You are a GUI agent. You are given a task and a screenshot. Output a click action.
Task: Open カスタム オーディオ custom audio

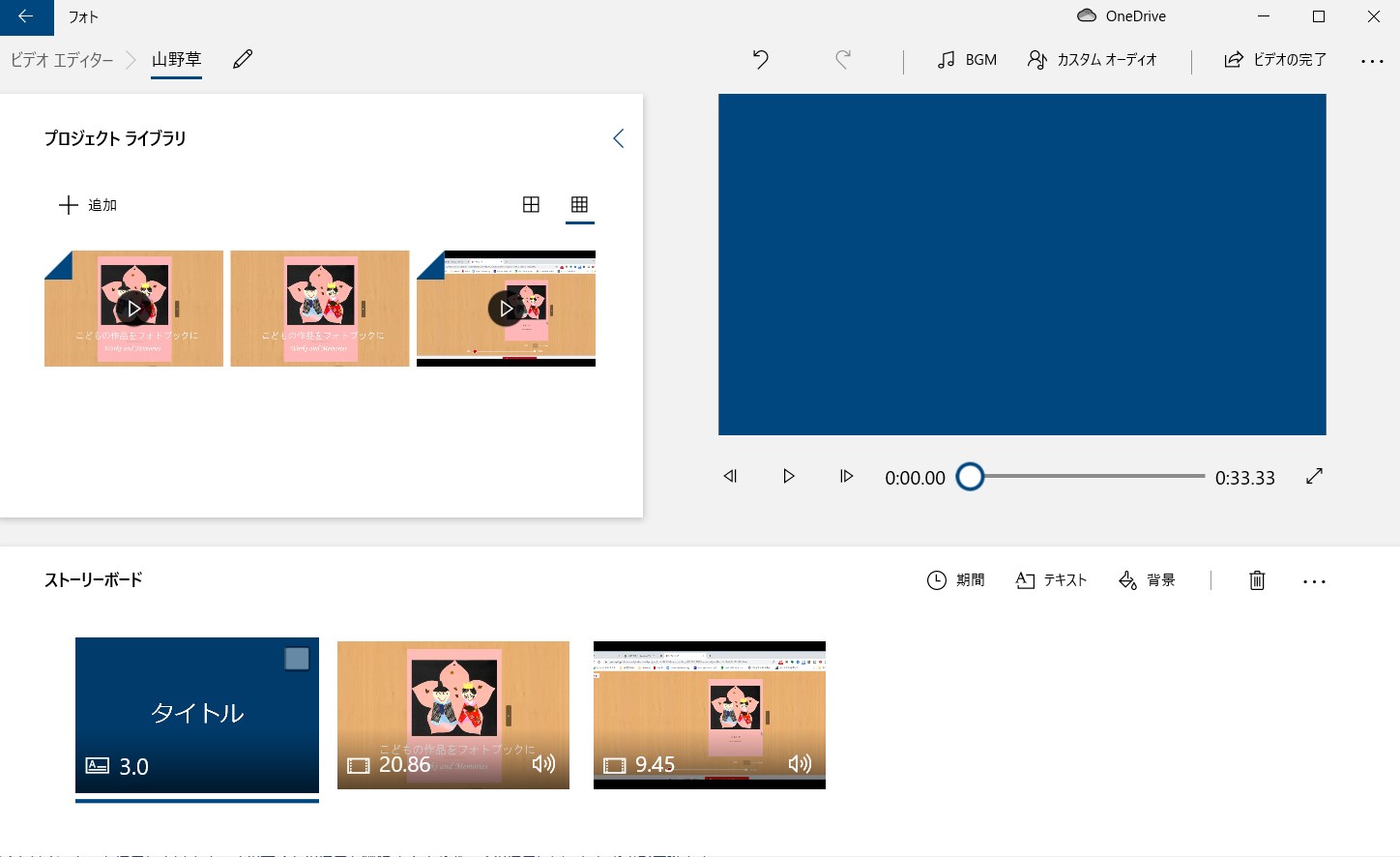[x=1093, y=59]
